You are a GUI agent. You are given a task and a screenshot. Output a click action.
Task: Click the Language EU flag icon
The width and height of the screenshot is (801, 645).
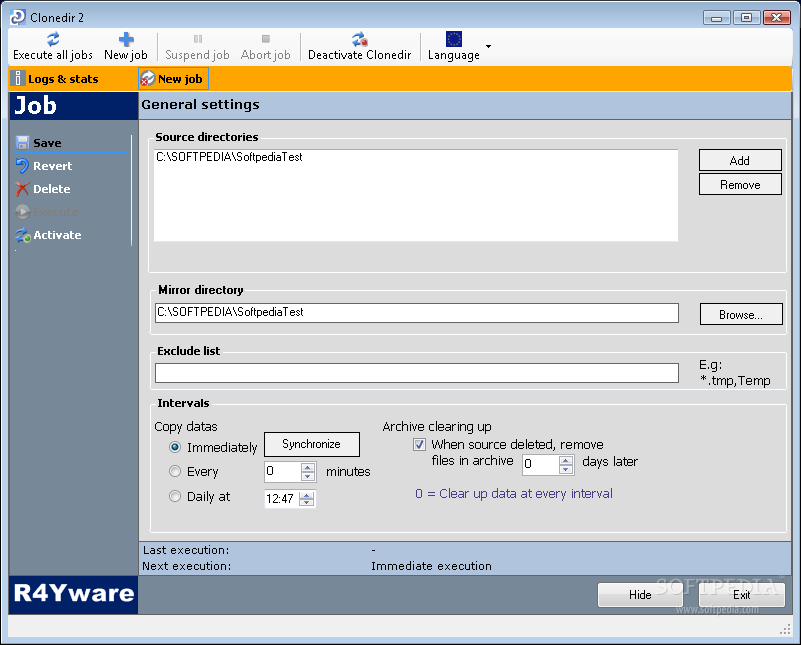point(454,39)
